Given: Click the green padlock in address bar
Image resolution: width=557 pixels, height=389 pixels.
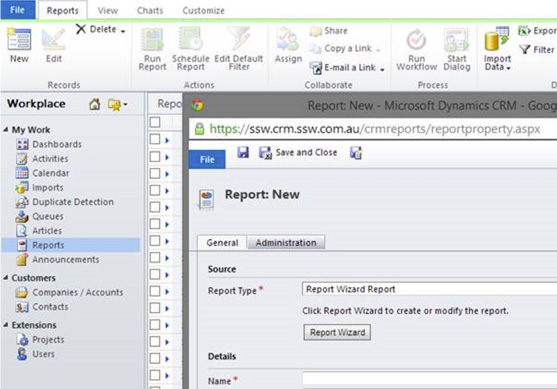Looking at the screenshot, I should pyautogui.click(x=199, y=129).
